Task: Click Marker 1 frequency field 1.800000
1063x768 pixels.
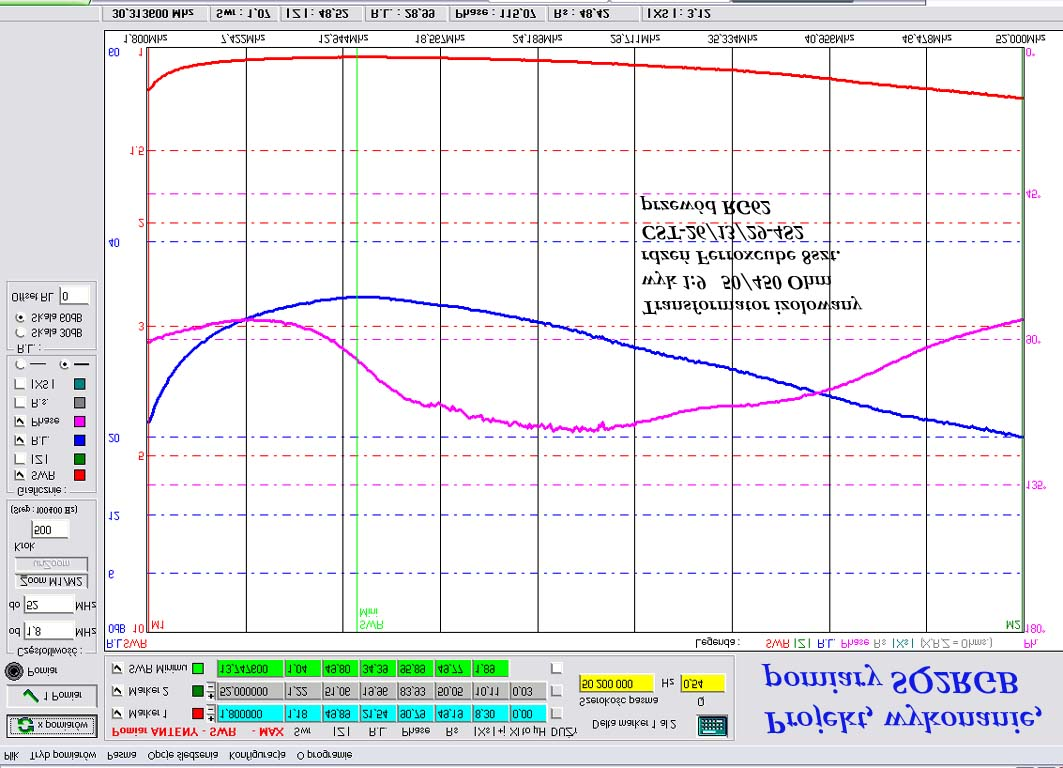Action: tap(250, 714)
